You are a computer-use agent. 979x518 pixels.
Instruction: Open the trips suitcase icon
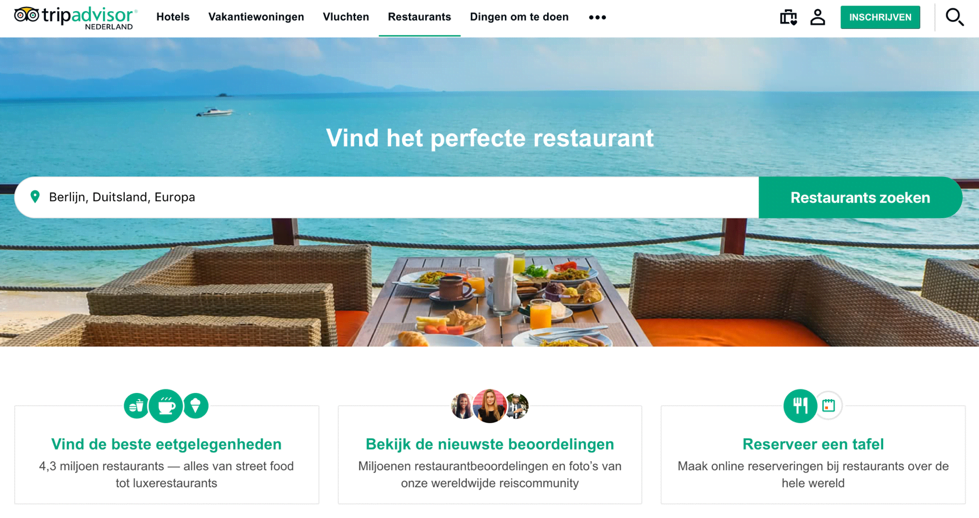pyautogui.click(x=789, y=17)
